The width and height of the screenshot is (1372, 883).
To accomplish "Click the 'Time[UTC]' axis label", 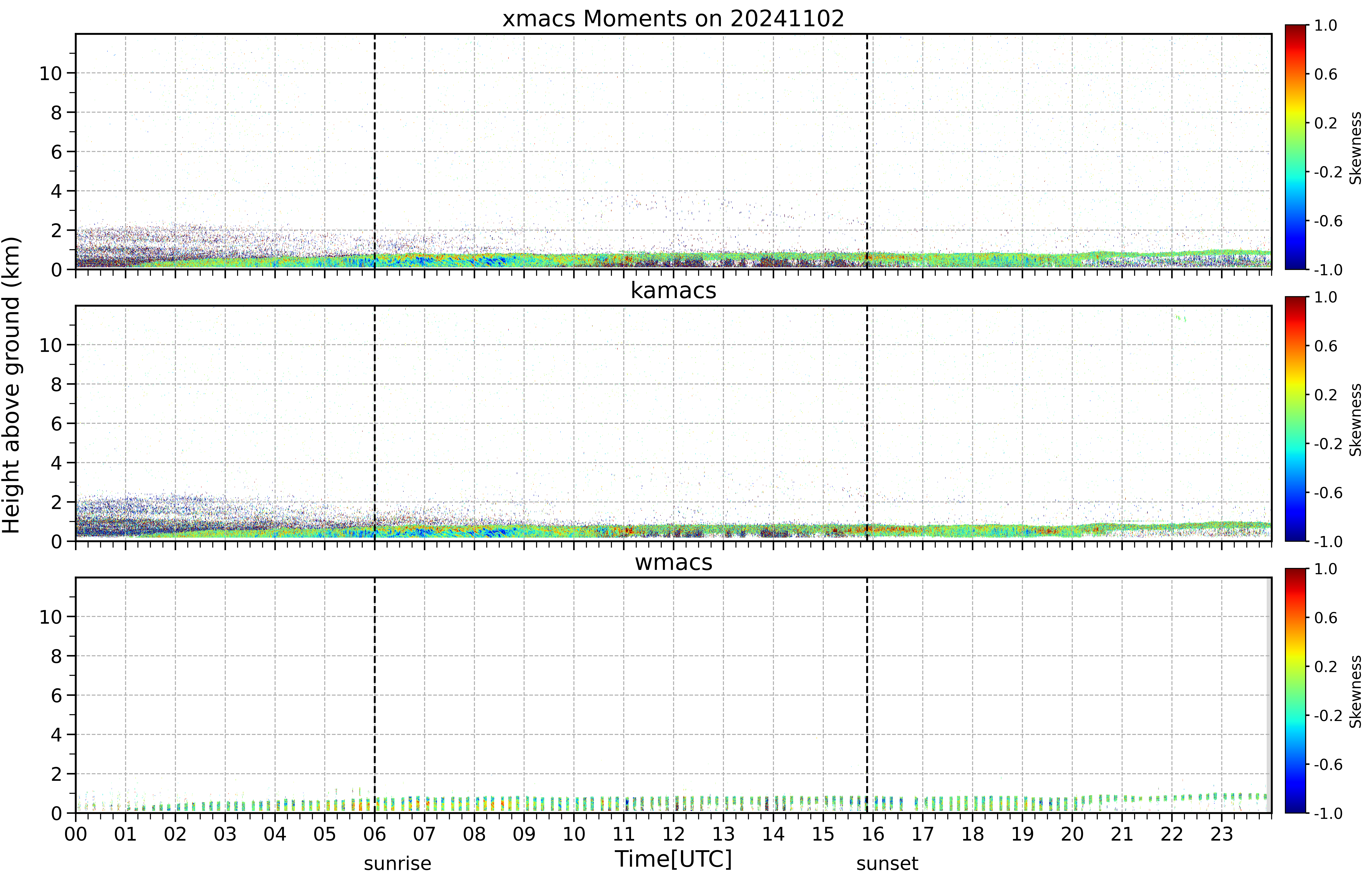I will tap(673, 859).
